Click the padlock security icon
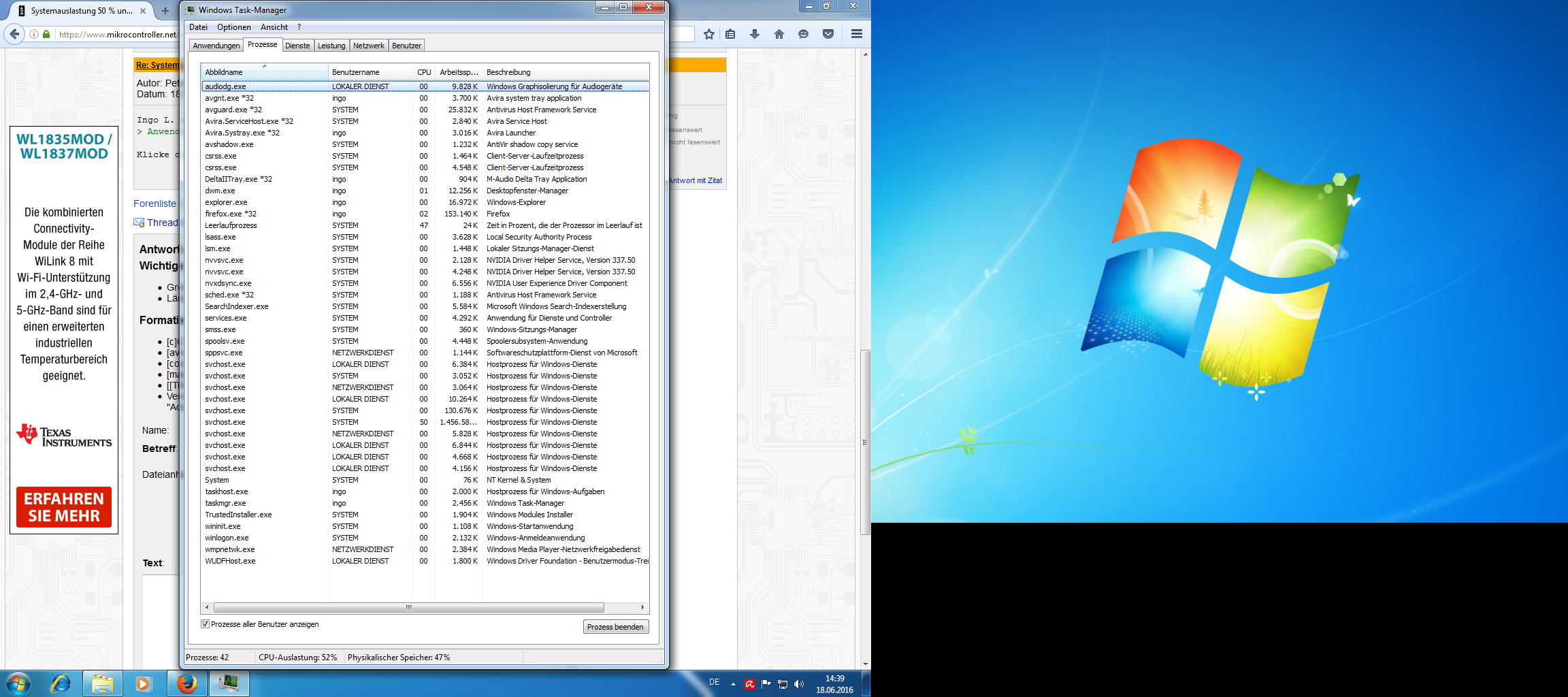 point(46,34)
